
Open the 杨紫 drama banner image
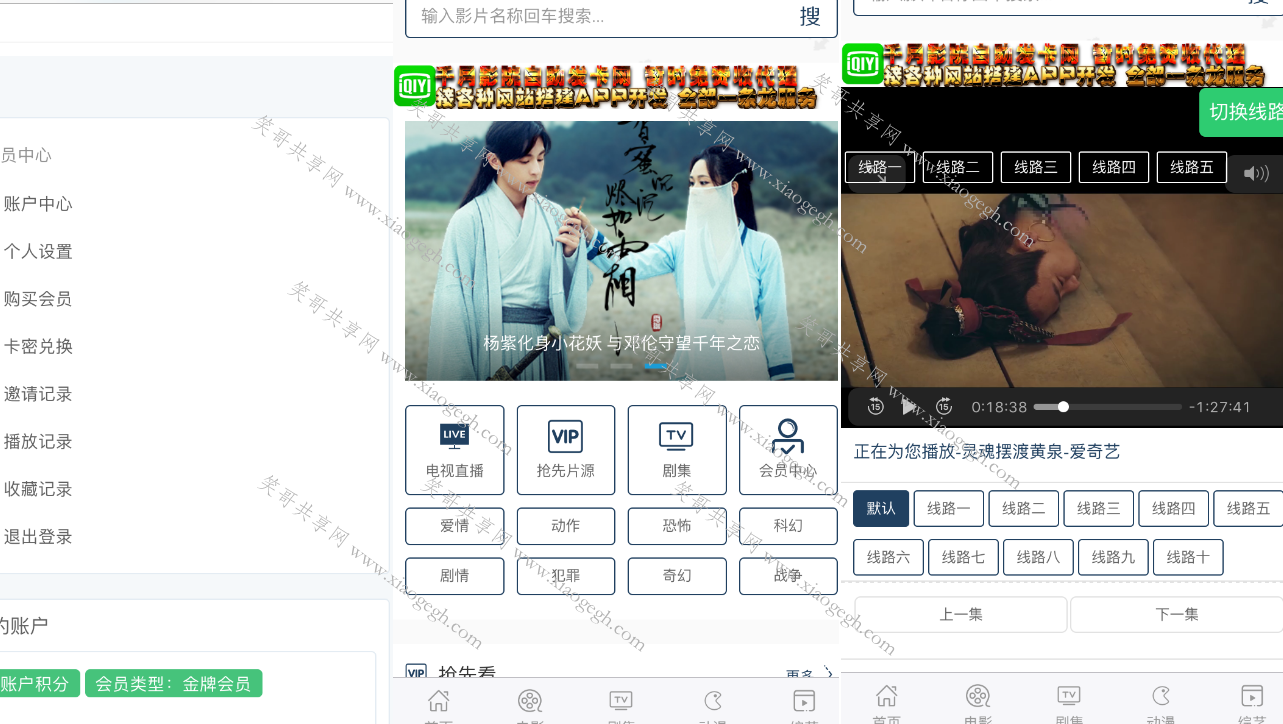(621, 251)
